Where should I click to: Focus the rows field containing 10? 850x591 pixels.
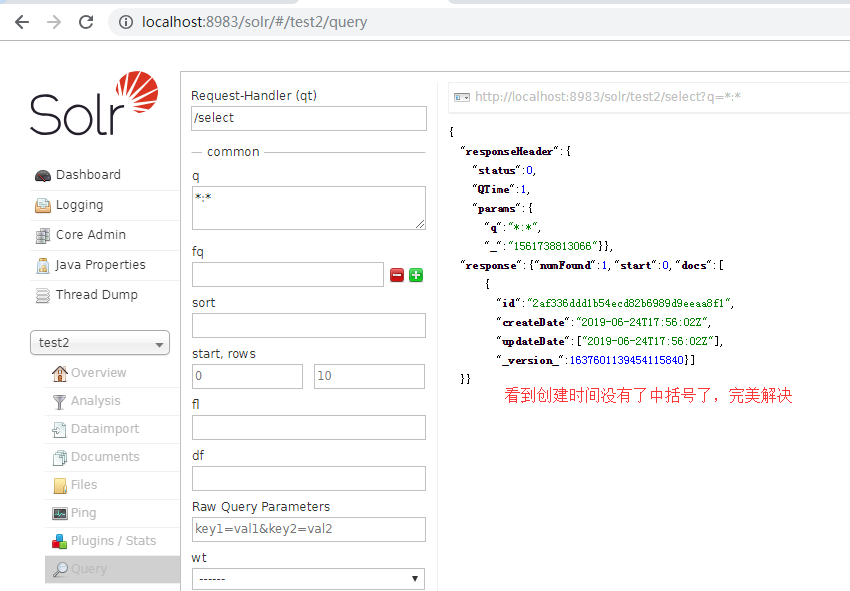coord(369,376)
